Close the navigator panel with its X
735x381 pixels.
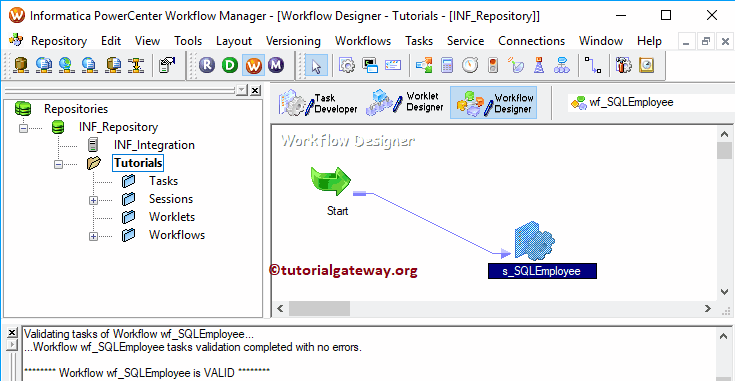point(255,90)
